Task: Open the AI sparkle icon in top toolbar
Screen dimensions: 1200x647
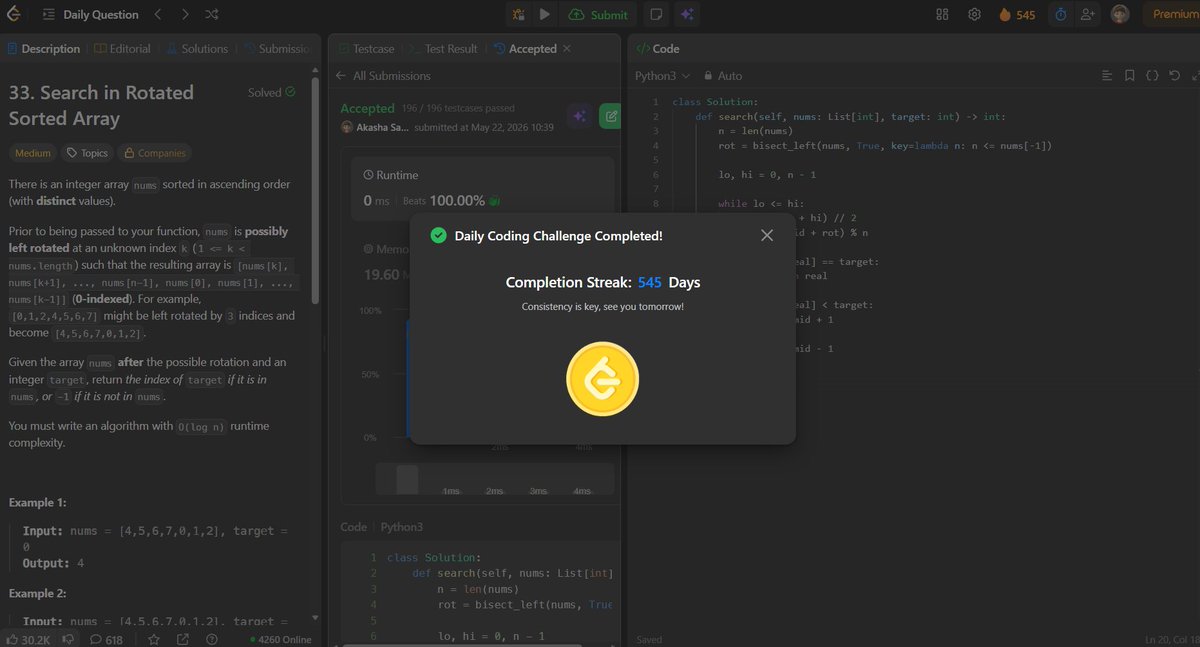Action: pos(686,14)
